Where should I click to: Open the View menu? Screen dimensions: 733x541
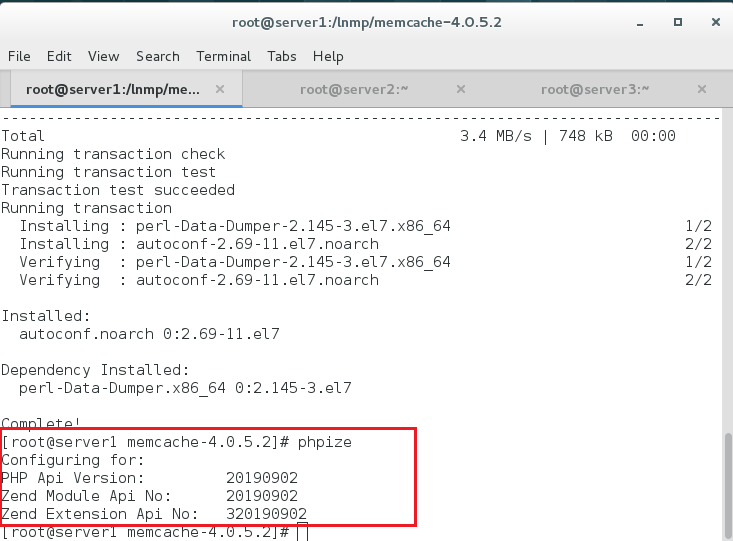103,57
